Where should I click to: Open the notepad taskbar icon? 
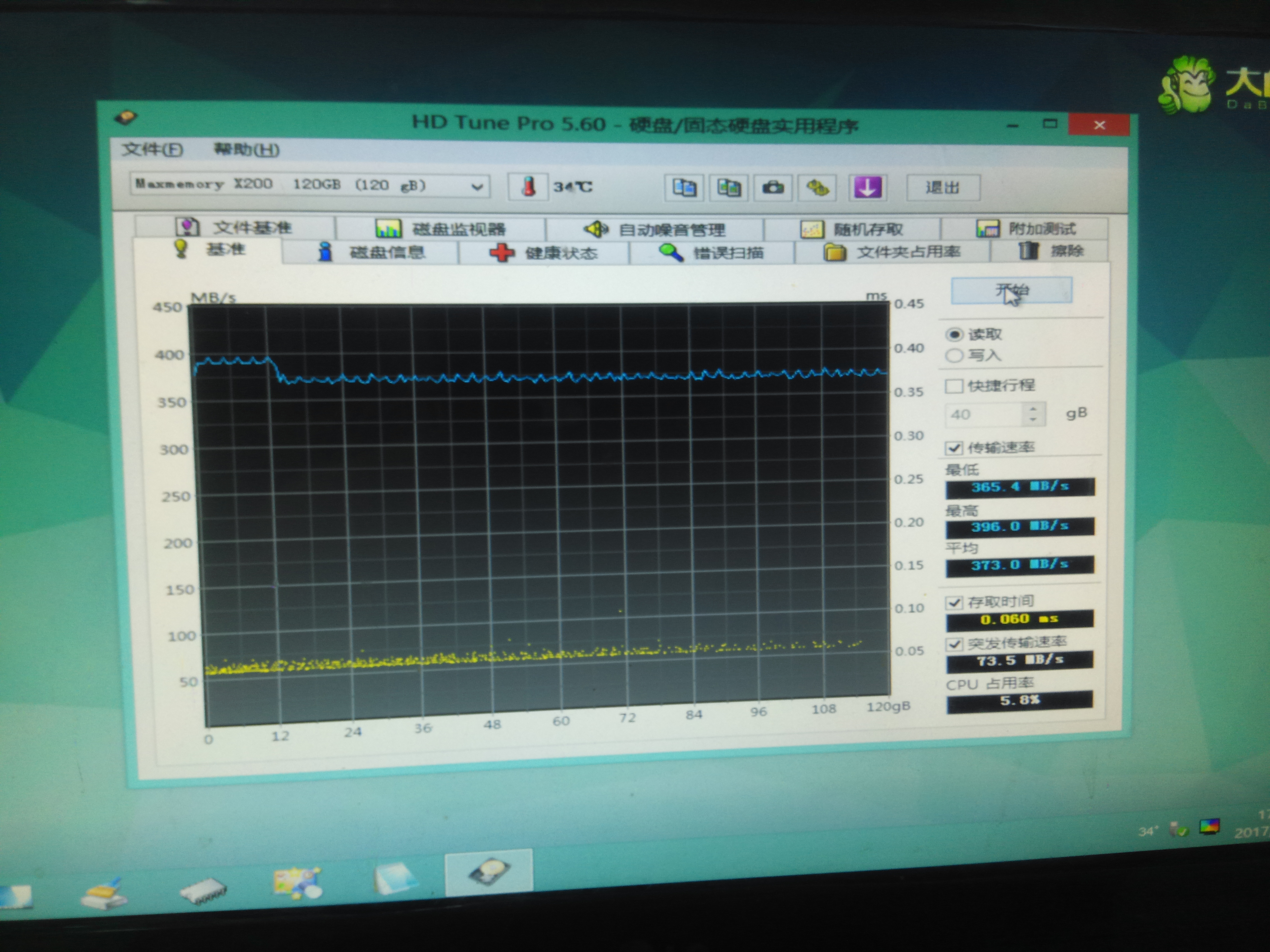[395, 878]
